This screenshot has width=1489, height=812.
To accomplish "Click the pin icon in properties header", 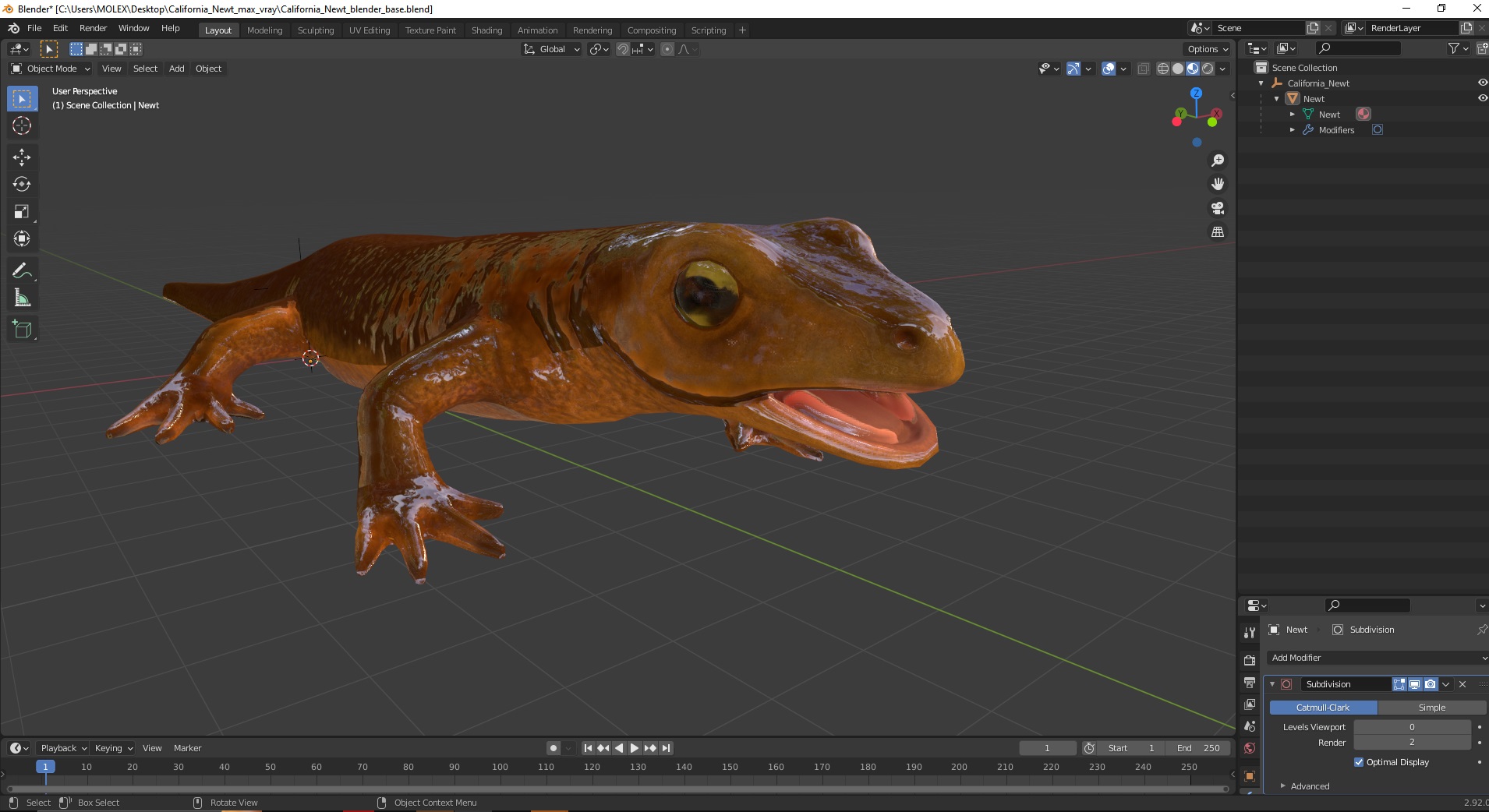I will click(x=1481, y=630).
